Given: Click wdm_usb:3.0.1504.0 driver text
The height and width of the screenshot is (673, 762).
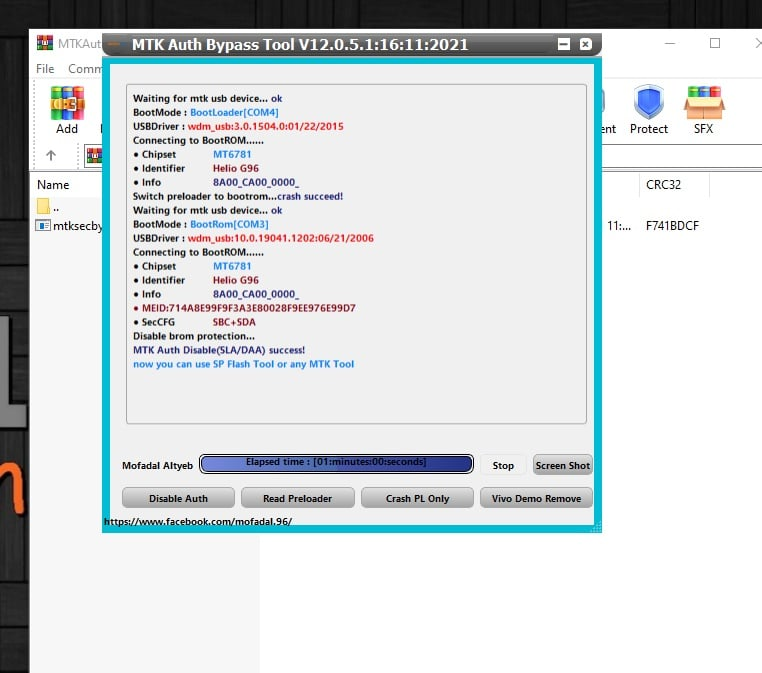Looking at the screenshot, I should 265,126.
